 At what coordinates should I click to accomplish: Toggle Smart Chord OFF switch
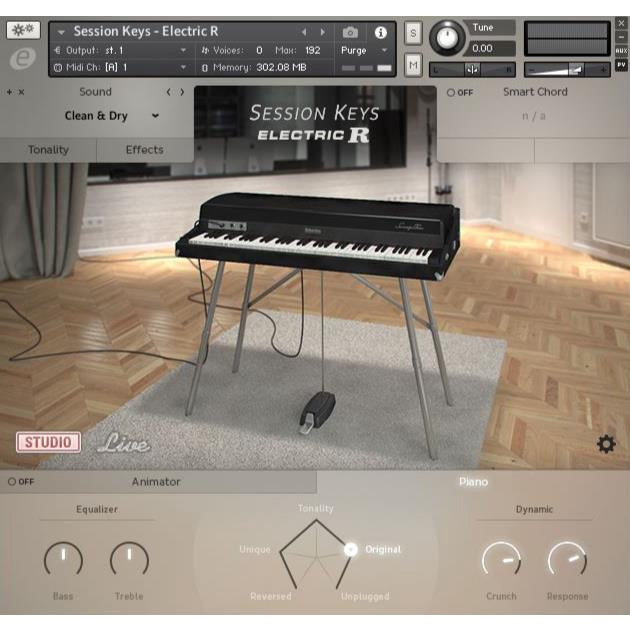click(x=460, y=92)
